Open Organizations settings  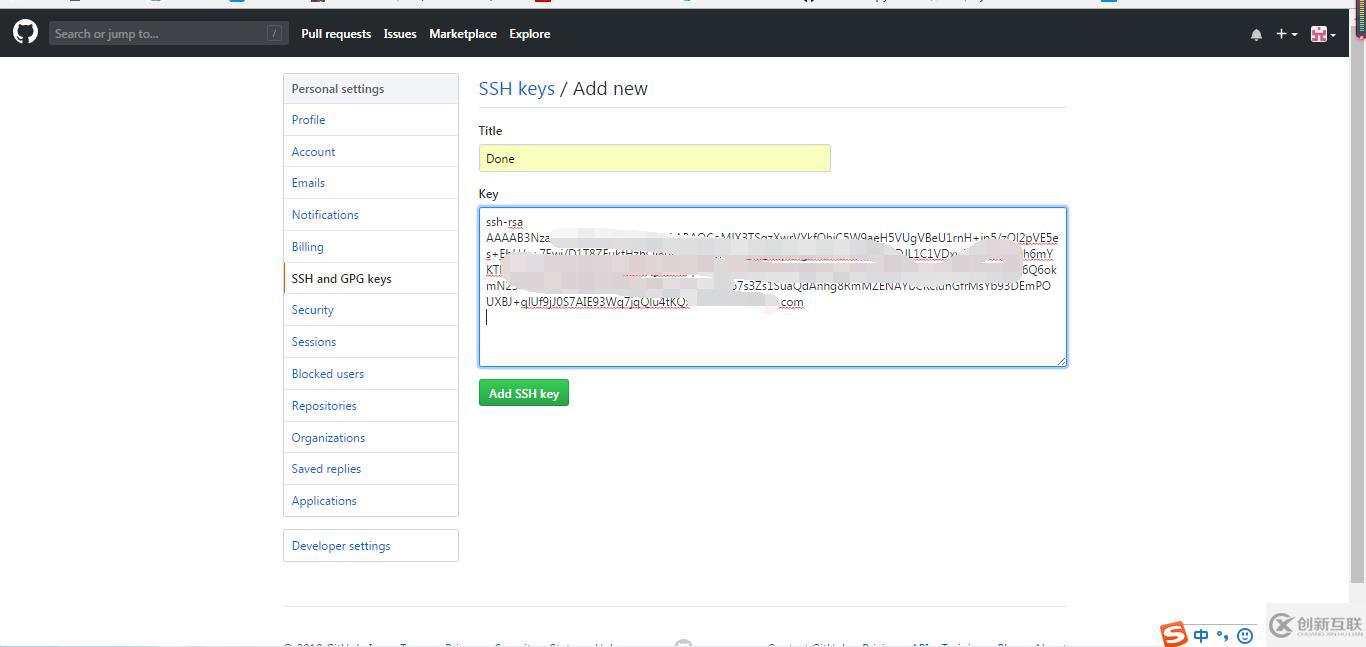click(371, 438)
